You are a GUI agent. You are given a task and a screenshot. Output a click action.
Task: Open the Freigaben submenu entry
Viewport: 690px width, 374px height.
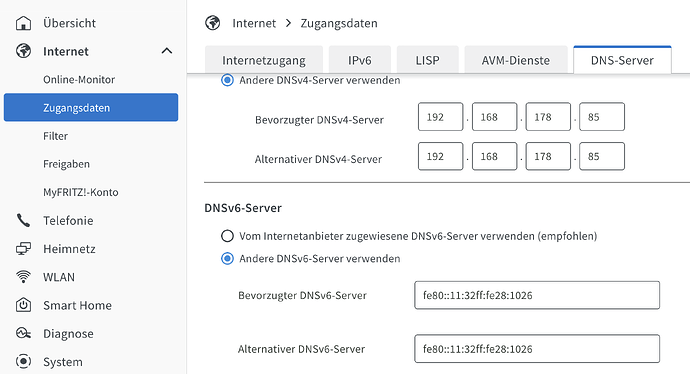(x=66, y=164)
